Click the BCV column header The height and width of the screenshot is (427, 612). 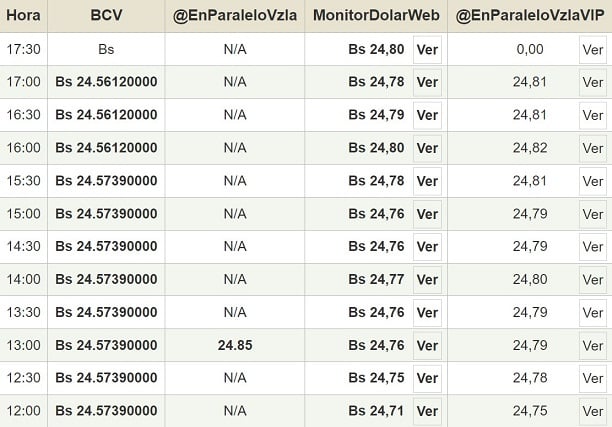(x=107, y=16)
